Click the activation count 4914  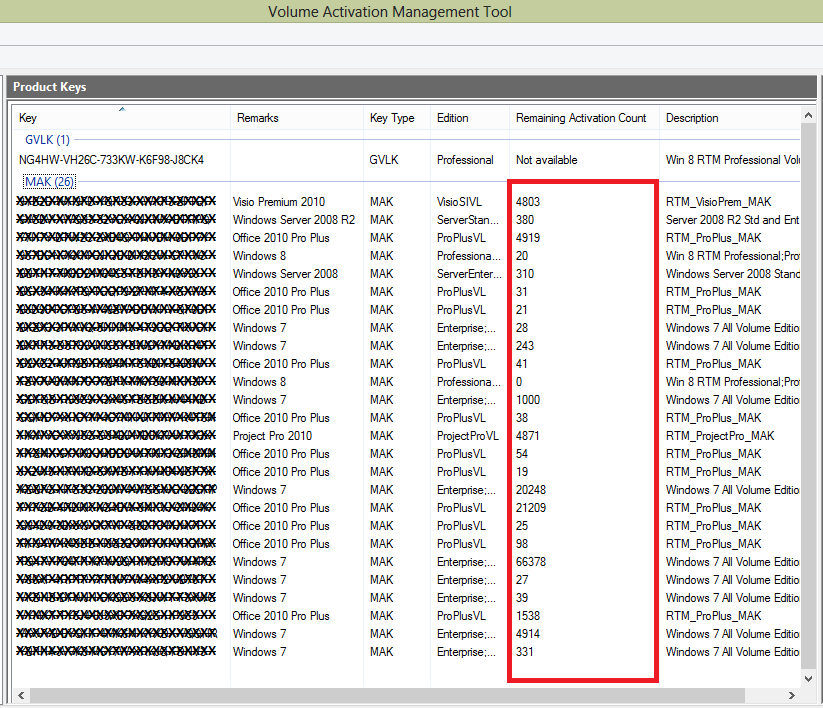tap(528, 633)
